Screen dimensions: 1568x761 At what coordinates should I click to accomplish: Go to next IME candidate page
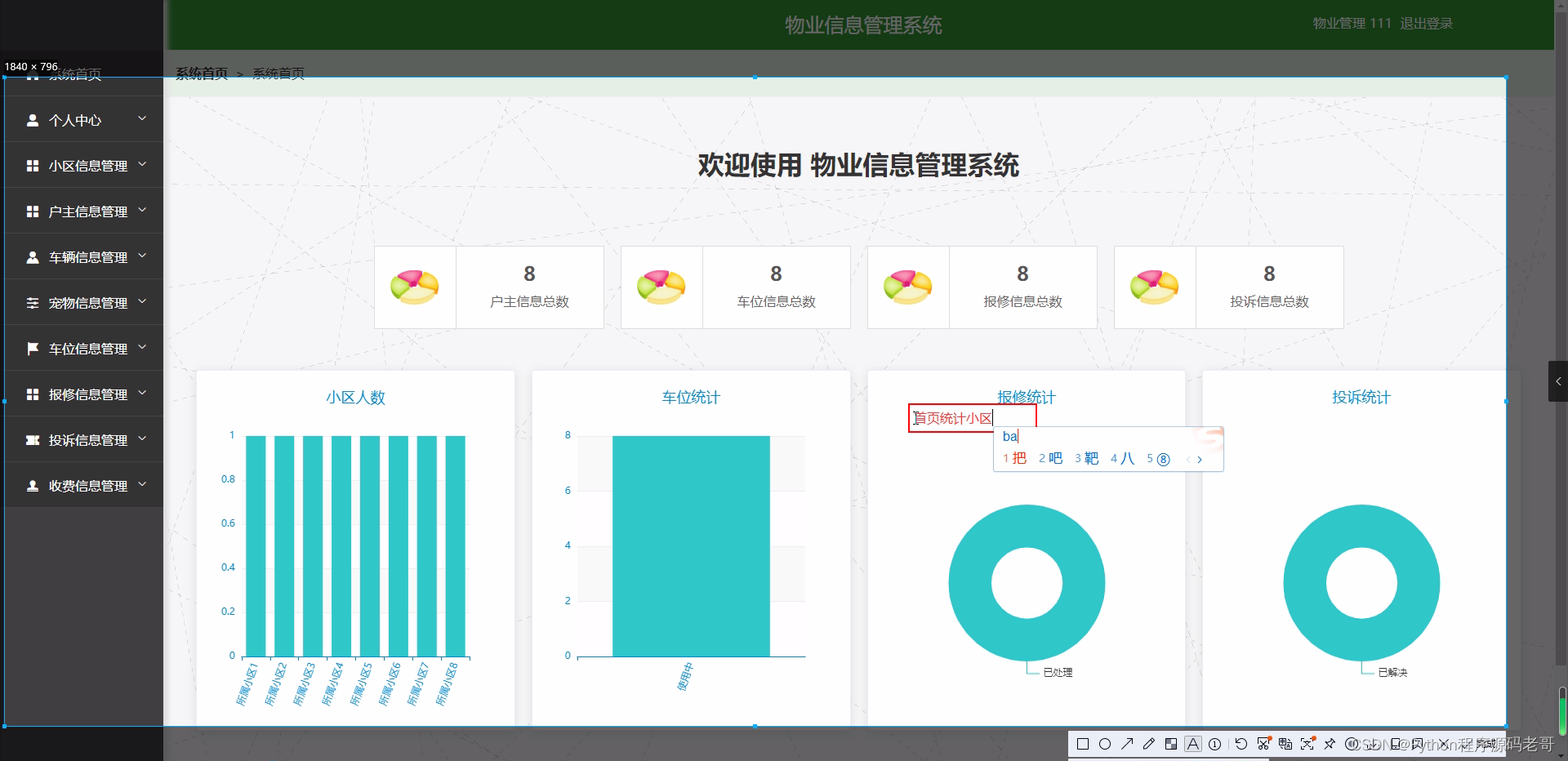coord(1200,460)
